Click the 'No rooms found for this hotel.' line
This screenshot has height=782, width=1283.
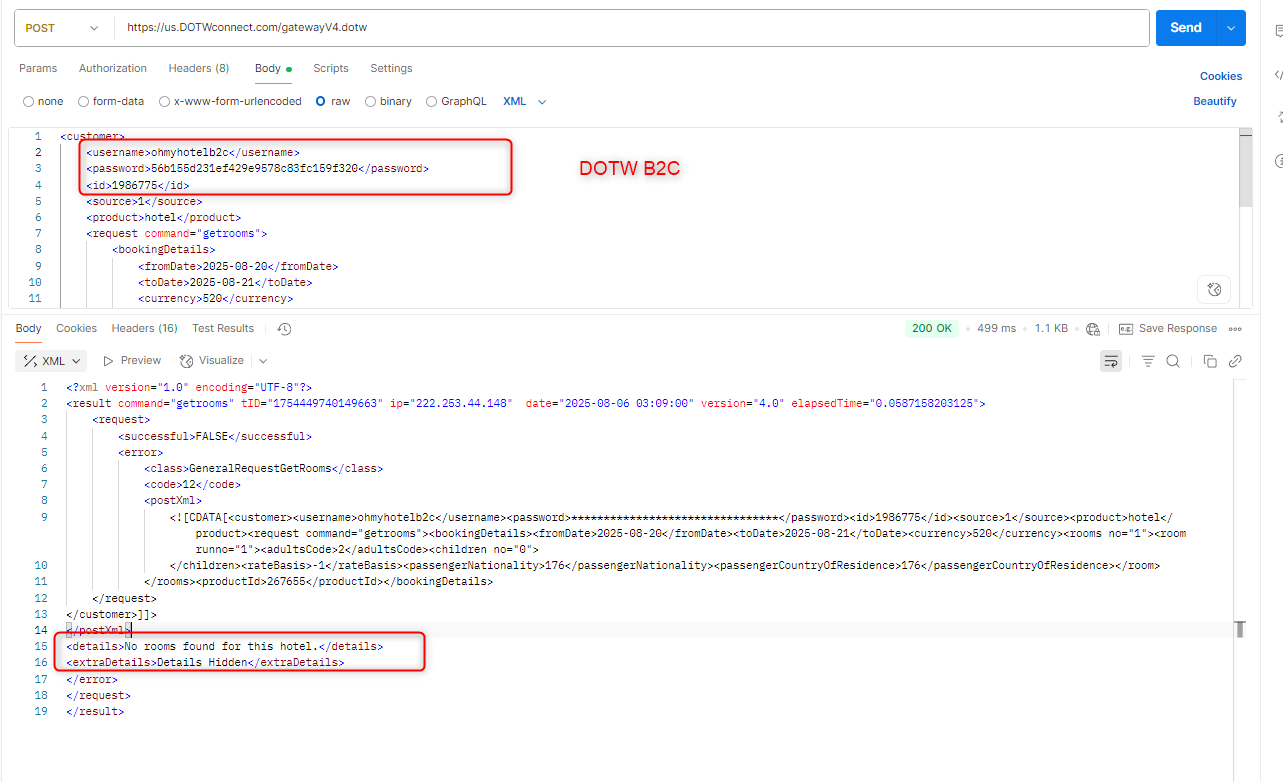(225, 646)
